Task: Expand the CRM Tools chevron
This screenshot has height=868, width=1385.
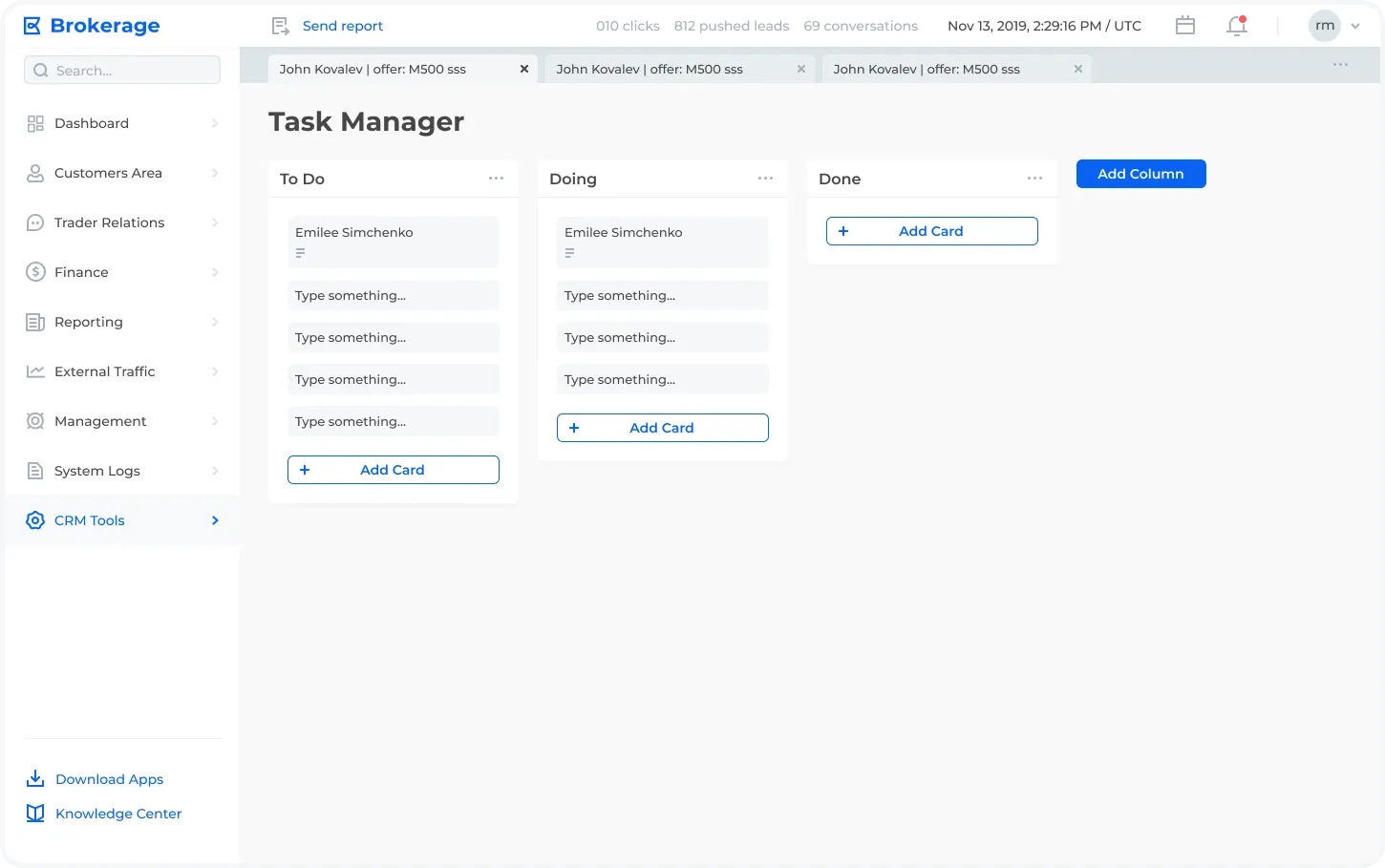Action: tap(215, 520)
